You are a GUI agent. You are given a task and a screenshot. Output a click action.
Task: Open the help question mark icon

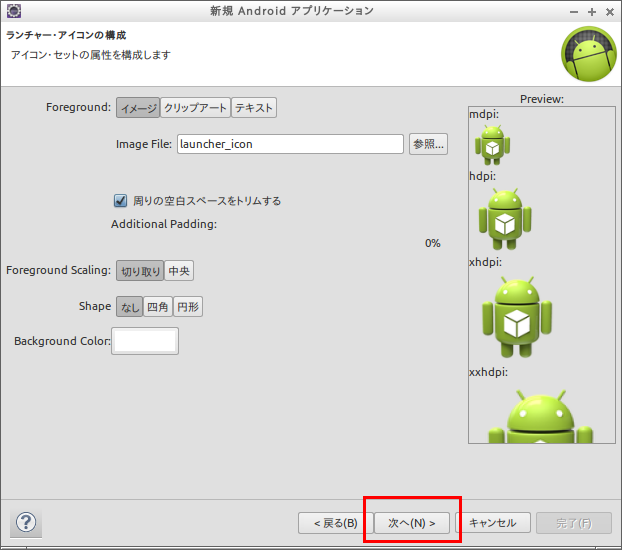[26, 522]
